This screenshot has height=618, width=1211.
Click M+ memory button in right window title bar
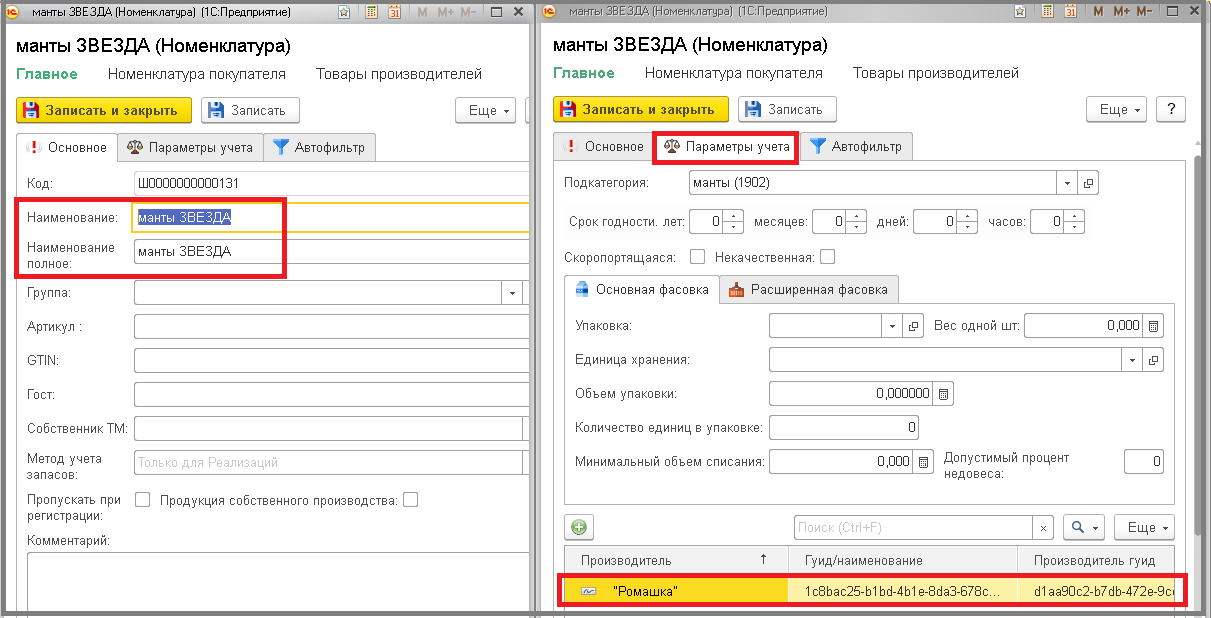pyautogui.click(x=1121, y=12)
